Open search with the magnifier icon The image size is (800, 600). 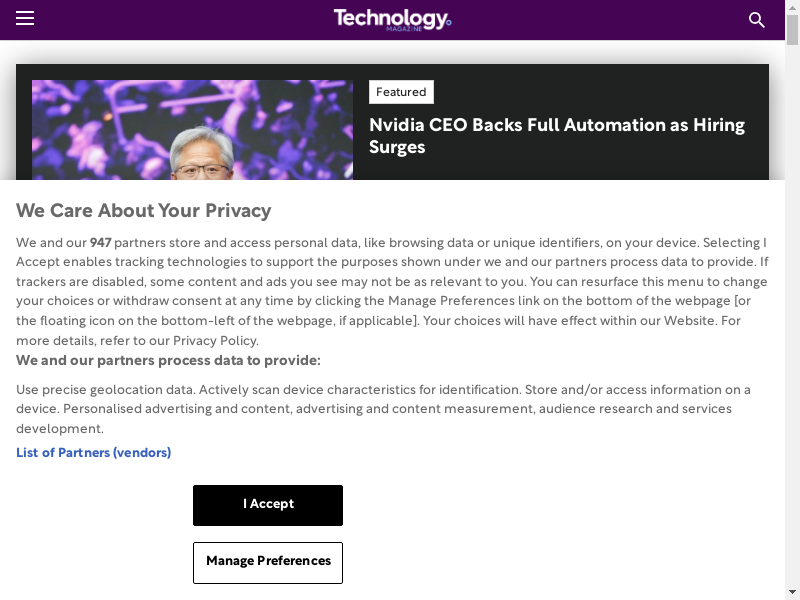tap(757, 20)
